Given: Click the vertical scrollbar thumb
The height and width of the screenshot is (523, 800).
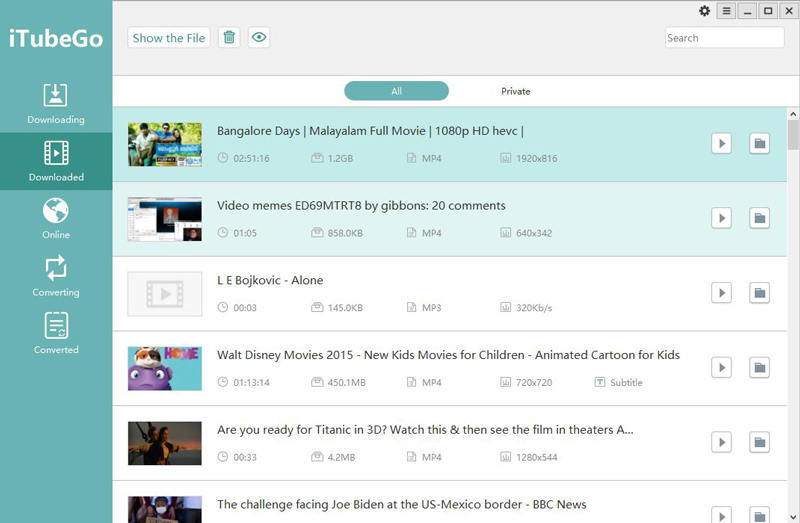Looking at the screenshot, I should click(x=793, y=135).
